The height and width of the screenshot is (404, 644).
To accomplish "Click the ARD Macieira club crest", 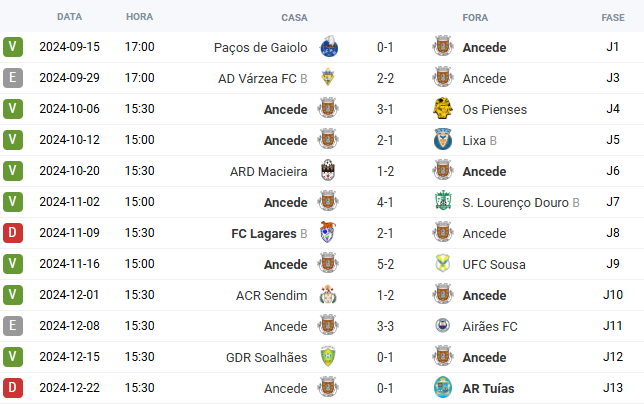I will point(328,170).
